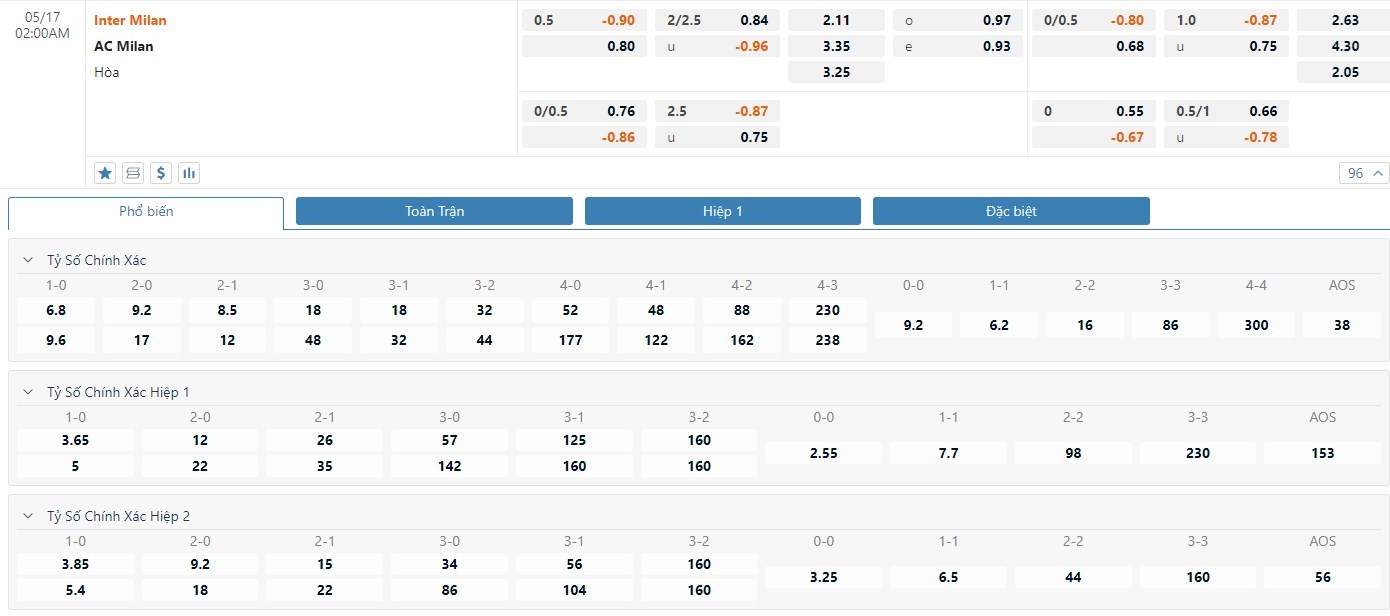This screenshot has height=616, width=1390.
Task: Choose second-half 2-2 odds 44
Action: (x=1073, y=577)
